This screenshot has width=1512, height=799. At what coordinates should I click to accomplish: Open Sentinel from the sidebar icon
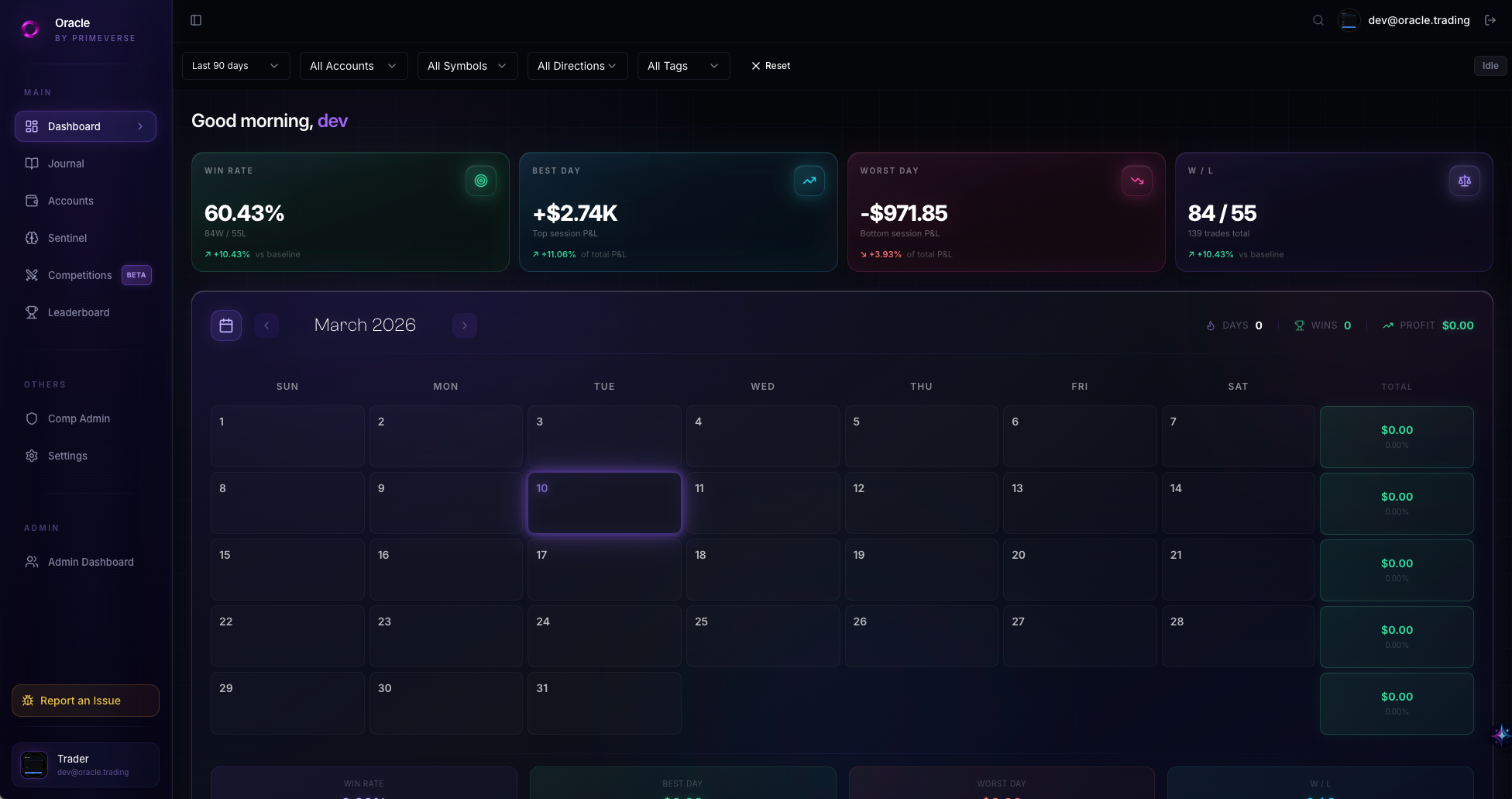tap(32, 238)
